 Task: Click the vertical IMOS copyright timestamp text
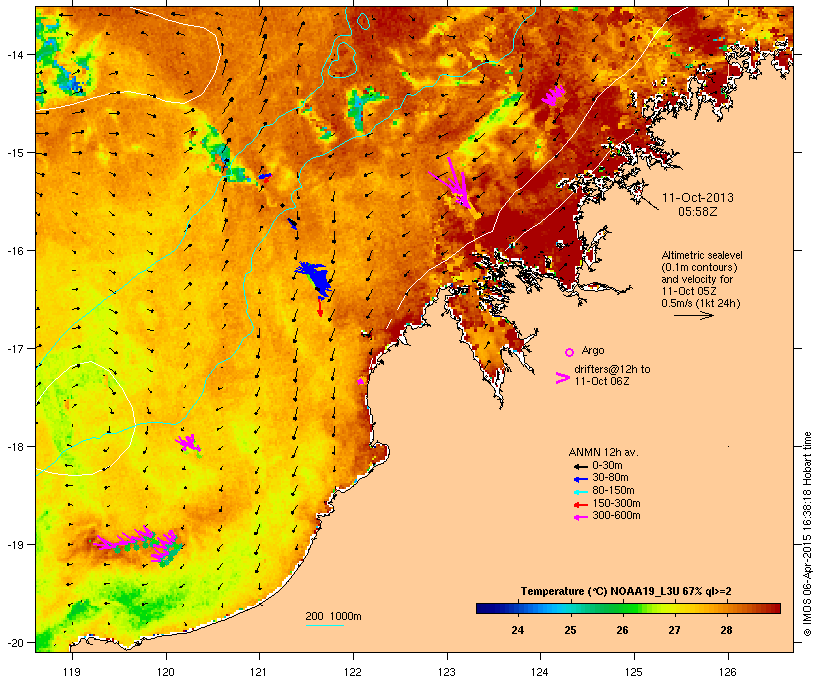pos(807,534)
